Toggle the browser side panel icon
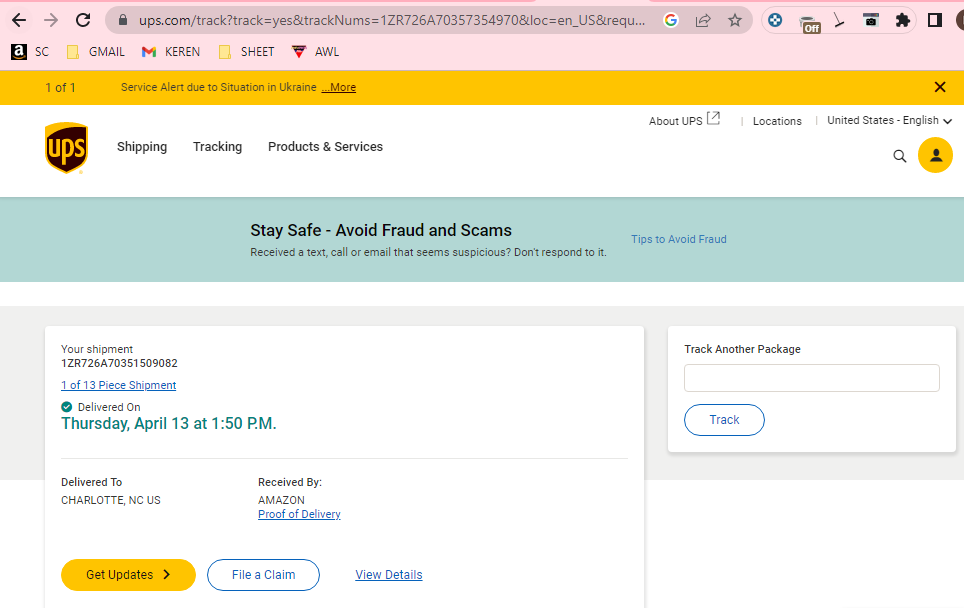 click(934, 20)
